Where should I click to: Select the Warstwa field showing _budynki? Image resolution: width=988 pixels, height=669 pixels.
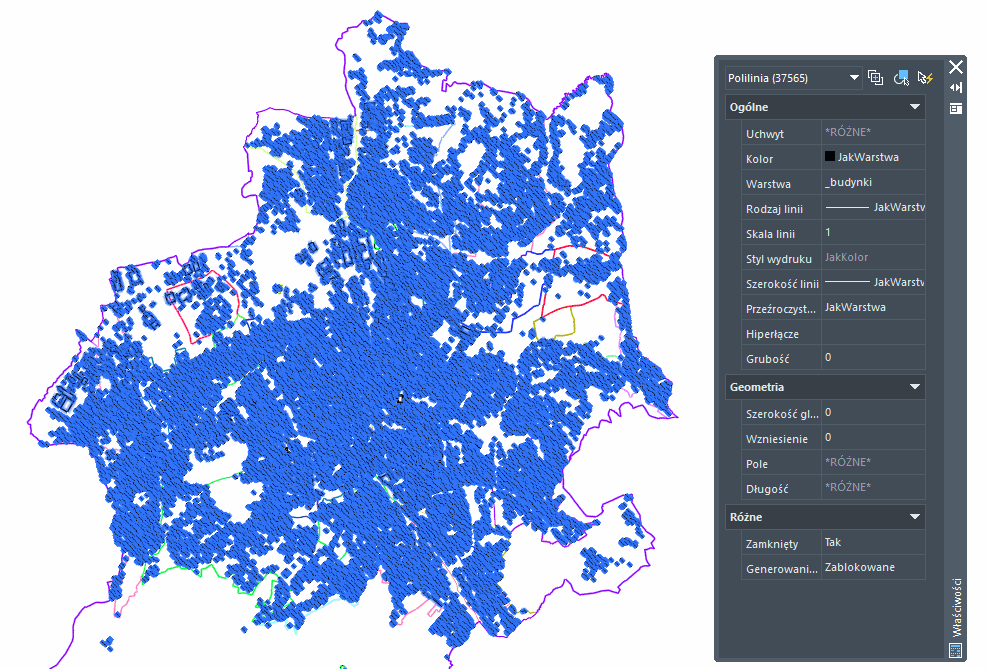pos(872,183)
